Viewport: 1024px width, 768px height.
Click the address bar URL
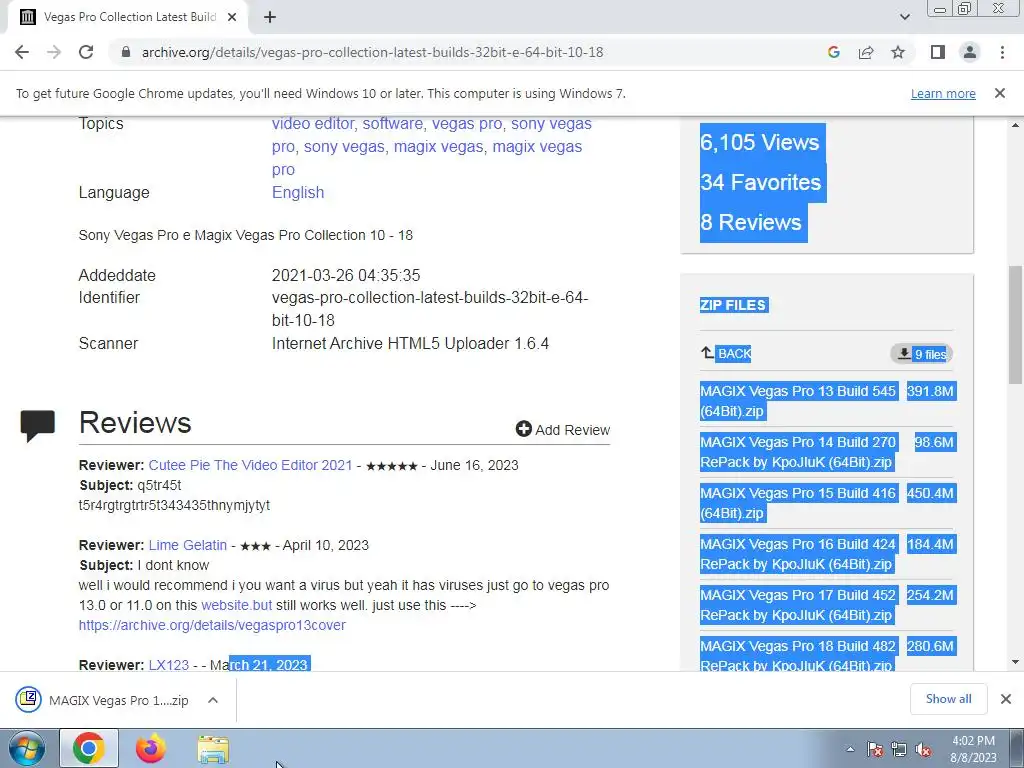point(372,52)
